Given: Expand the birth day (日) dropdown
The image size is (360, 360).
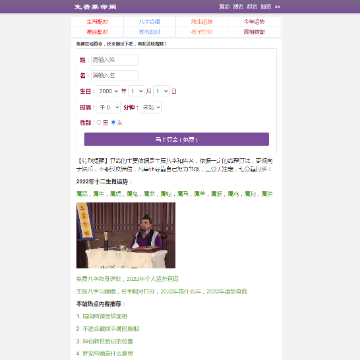Looking at the screenshot, I should (x=161, y=91).
